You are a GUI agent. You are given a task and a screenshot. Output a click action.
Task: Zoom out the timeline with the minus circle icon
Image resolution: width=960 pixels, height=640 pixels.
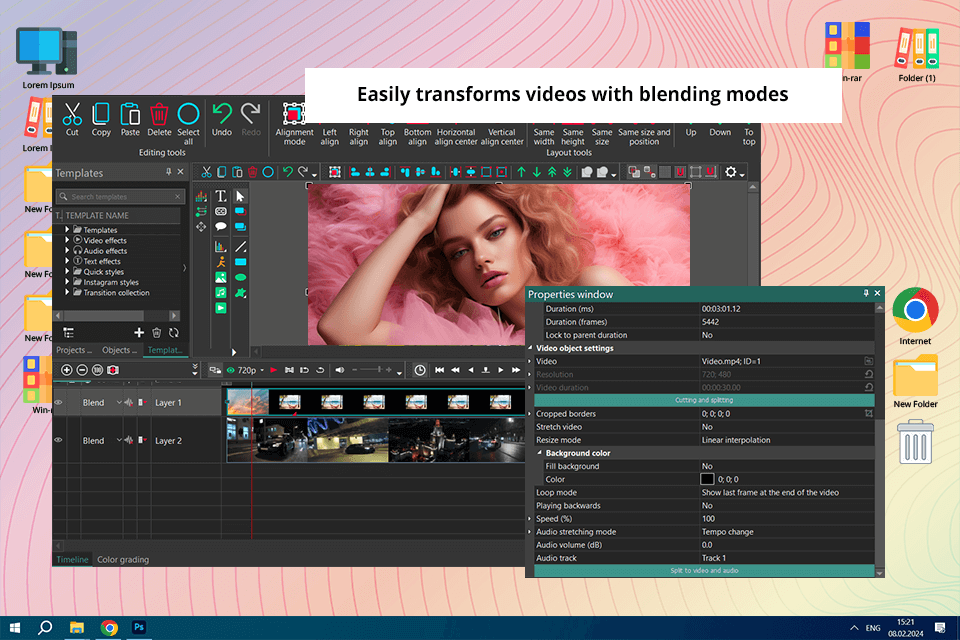click(x=82, y=370)
